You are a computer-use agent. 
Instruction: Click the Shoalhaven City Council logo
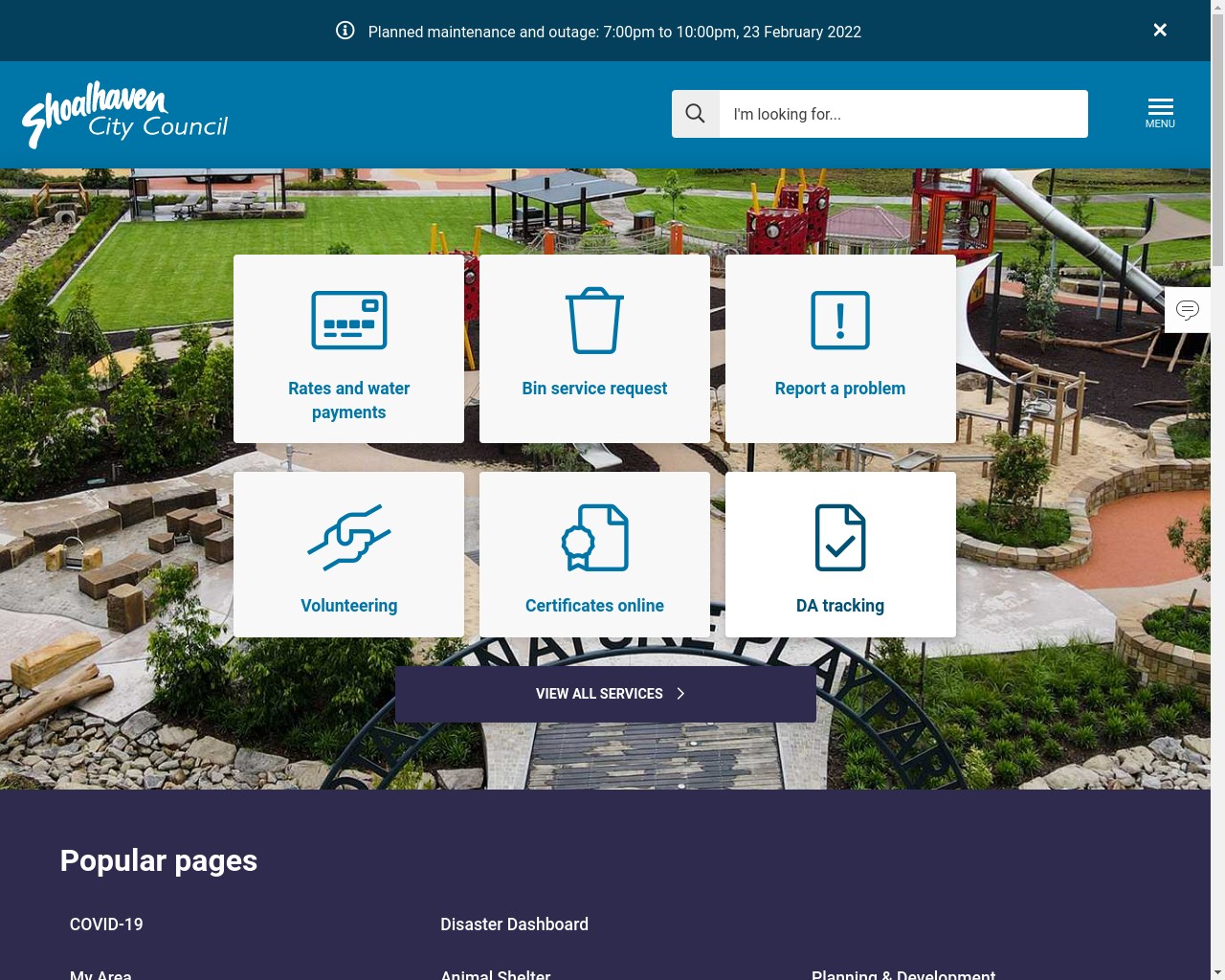pyautogui.click(x=124, y=114)
